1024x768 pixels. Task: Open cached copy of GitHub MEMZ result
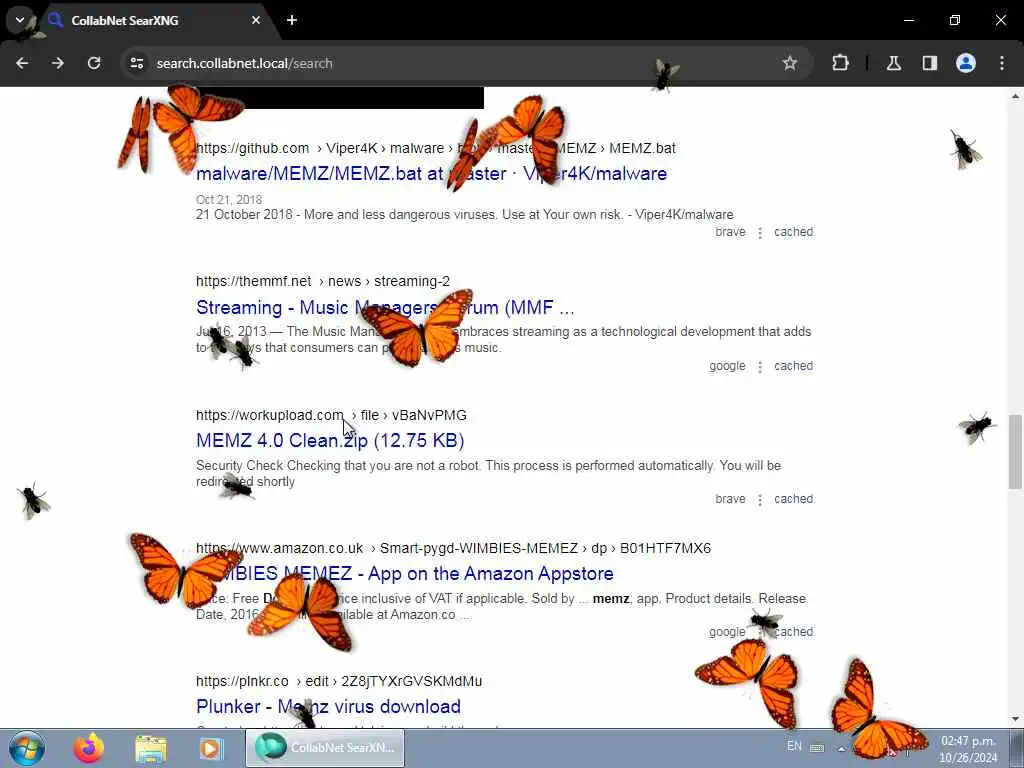pyautogui.click(x=793, y=232)
